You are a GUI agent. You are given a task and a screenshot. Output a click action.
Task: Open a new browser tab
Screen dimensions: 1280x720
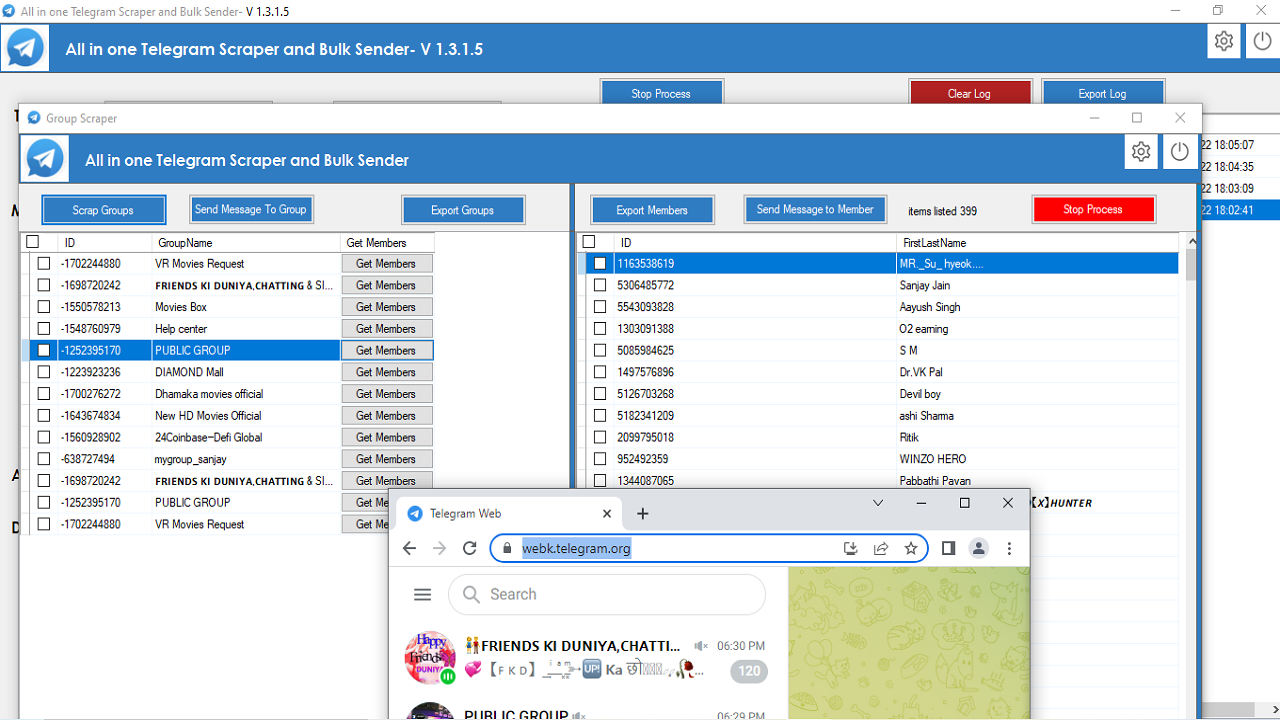643,513
